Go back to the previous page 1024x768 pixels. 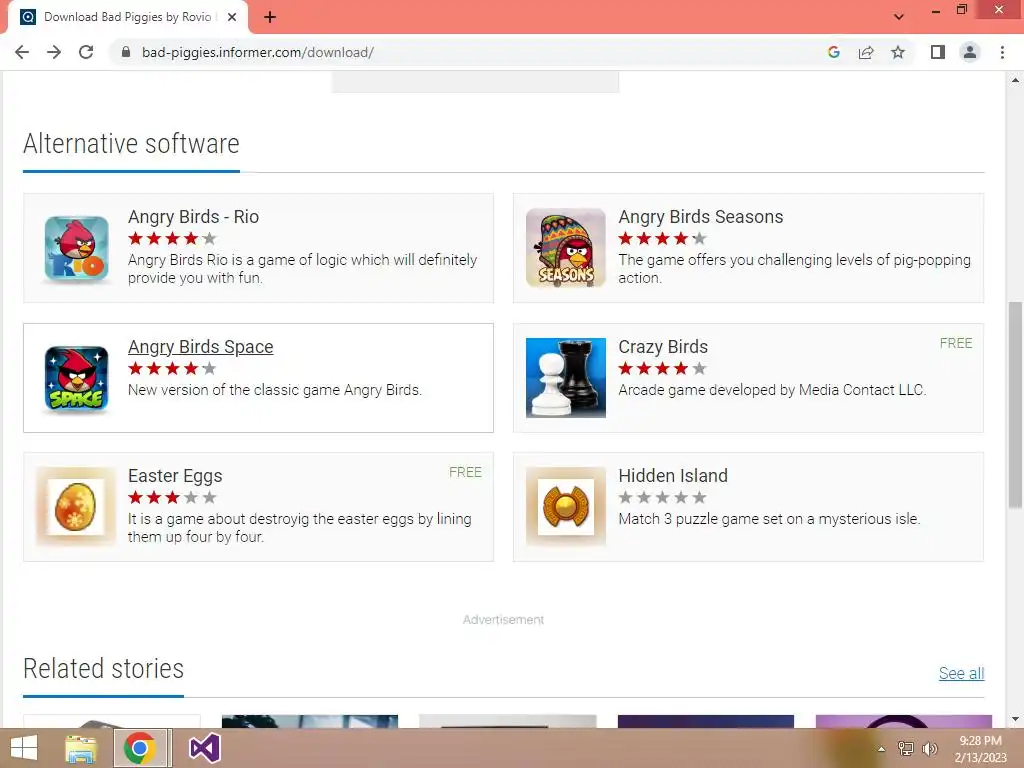coord(22,52)
